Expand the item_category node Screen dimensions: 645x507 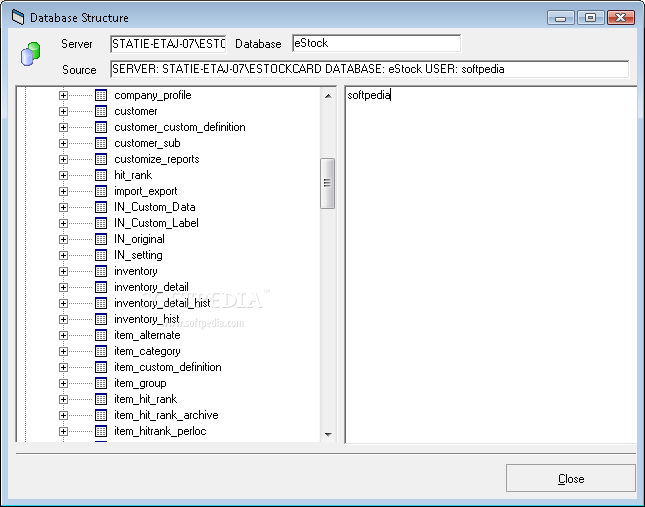[63, 351]
